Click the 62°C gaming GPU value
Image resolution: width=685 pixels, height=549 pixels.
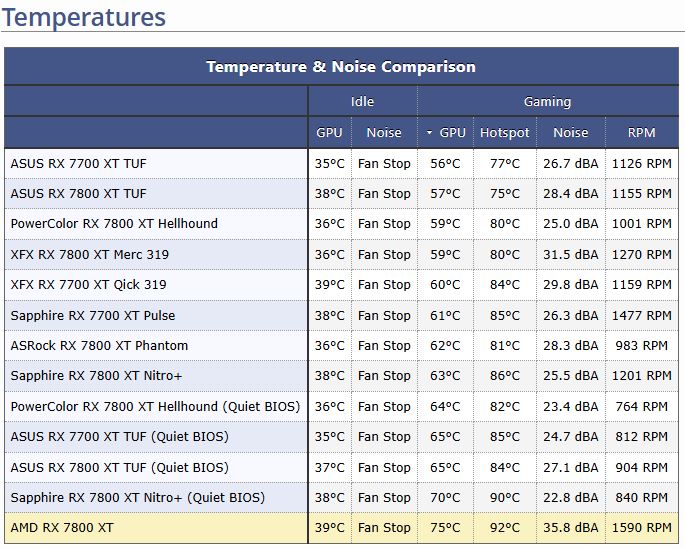click(445, 345)
